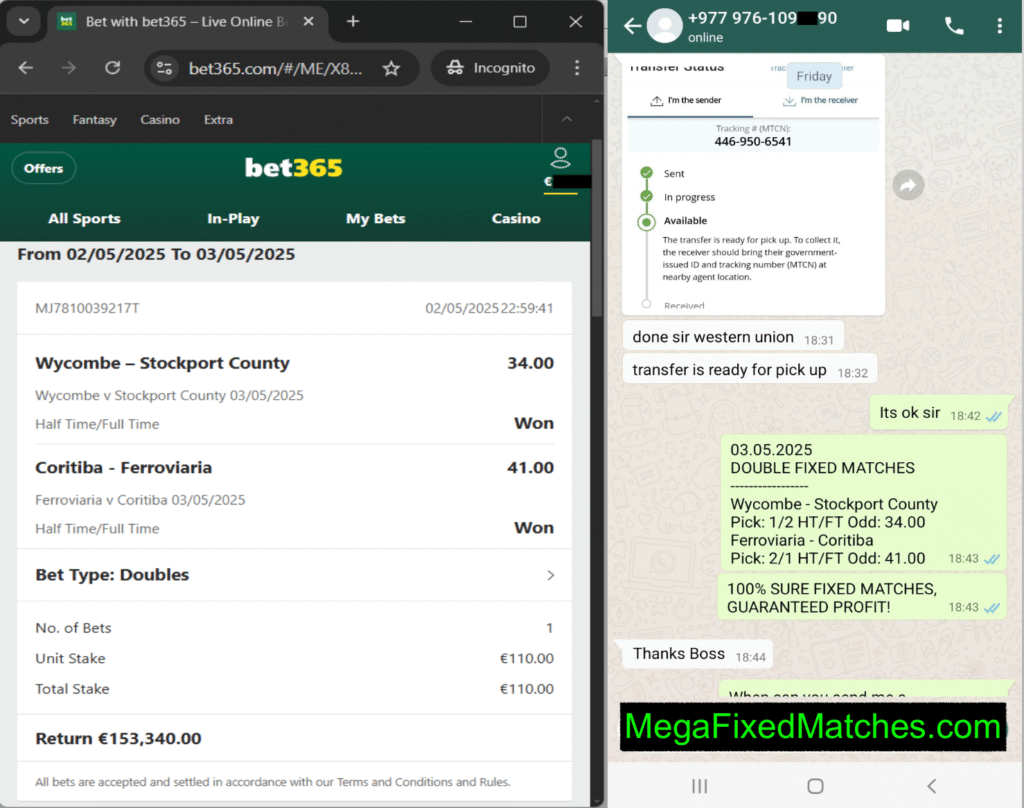Click the tracking number 446-950-6541

753,142
